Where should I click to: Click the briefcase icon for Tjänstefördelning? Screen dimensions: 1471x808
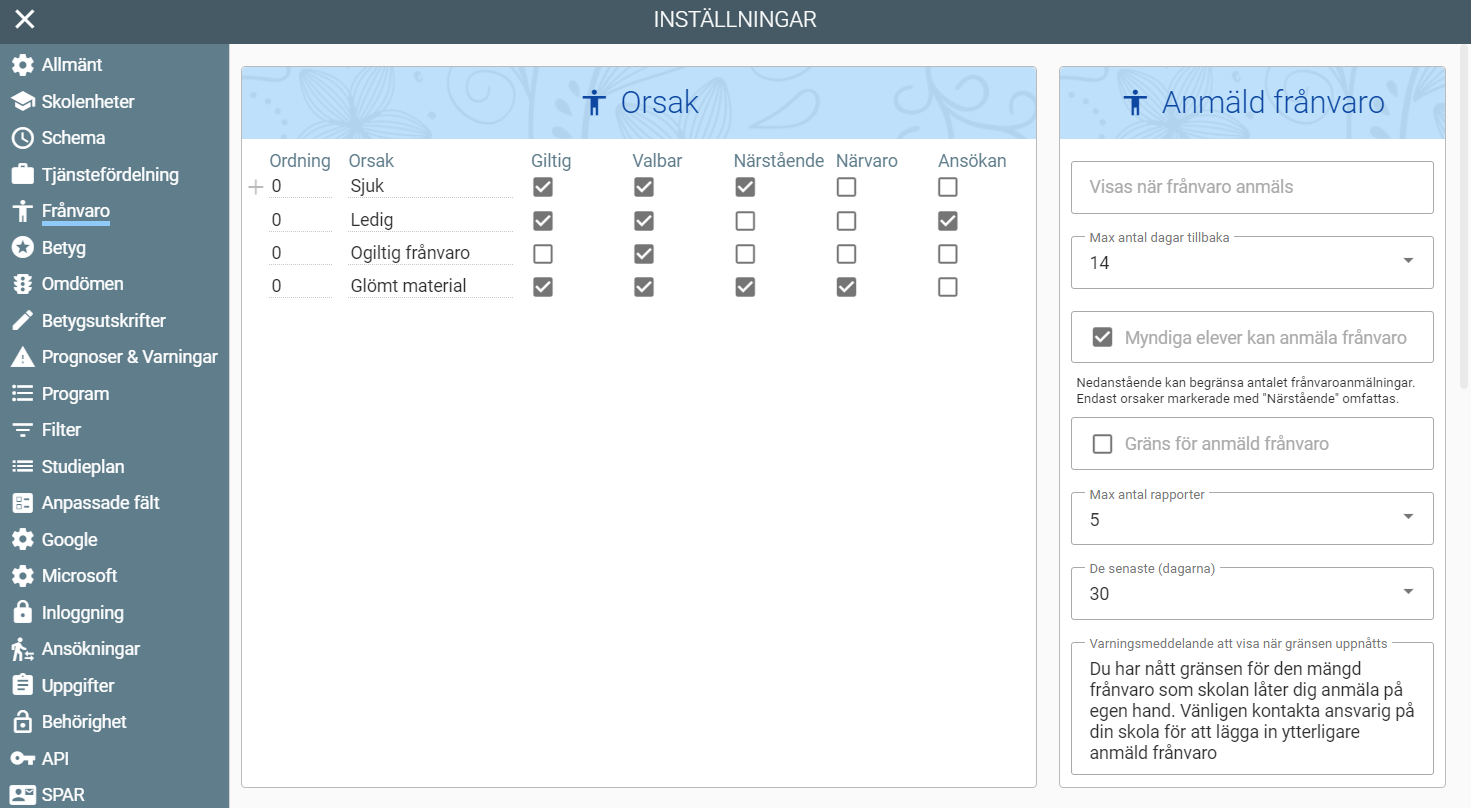(23, 175)
